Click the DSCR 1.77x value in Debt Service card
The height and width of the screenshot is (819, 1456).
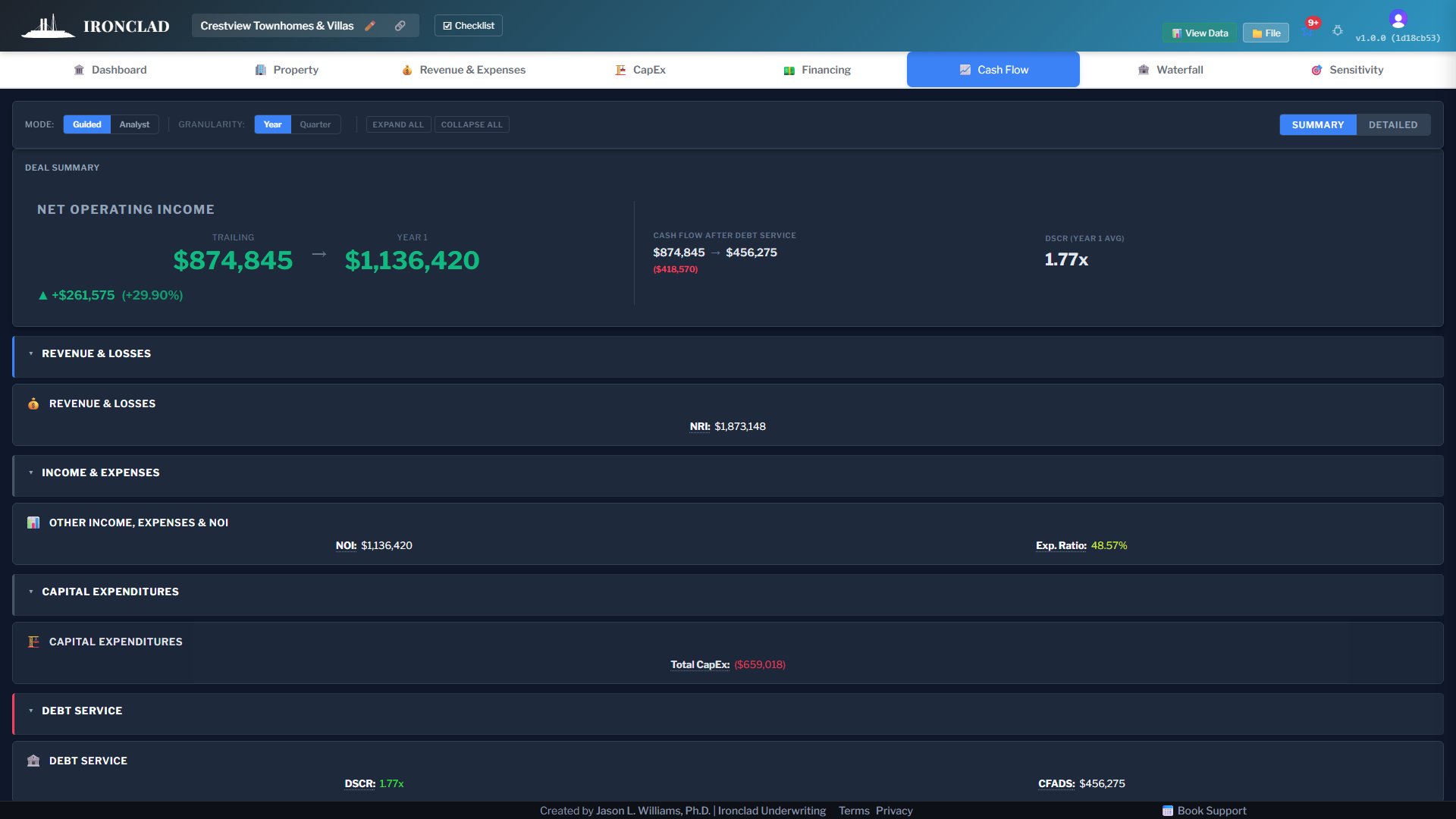click(x=391, y=783)
